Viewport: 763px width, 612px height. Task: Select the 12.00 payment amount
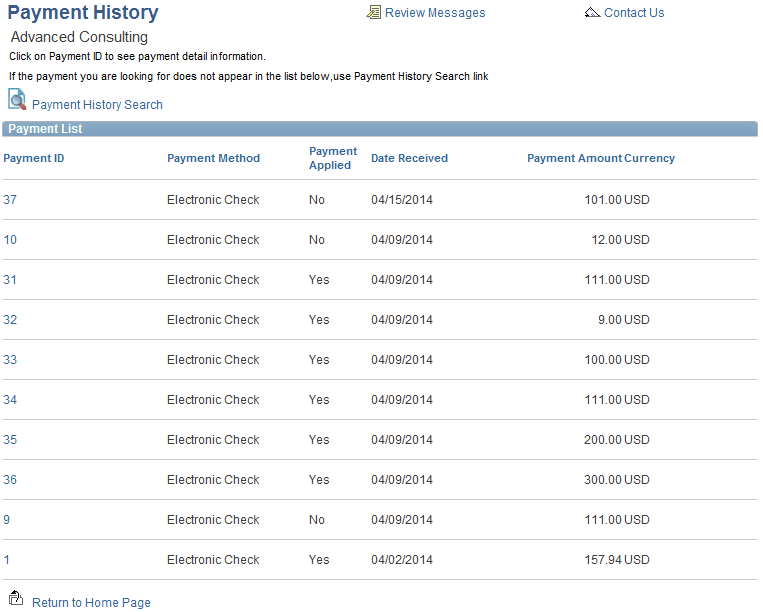606,239
